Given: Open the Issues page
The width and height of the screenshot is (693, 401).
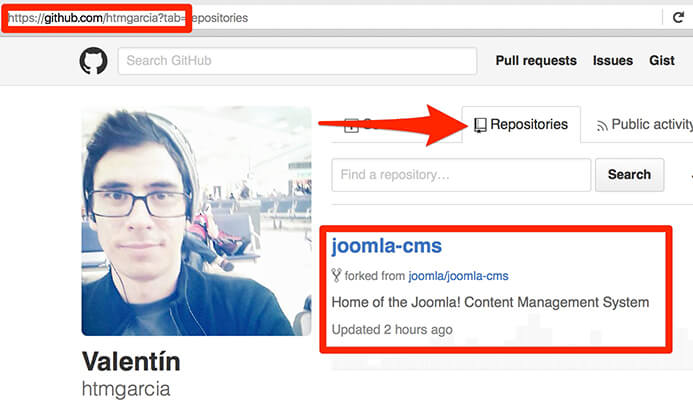Looking at the screenshot, I should pyautogui.click(x=613, y=61).
